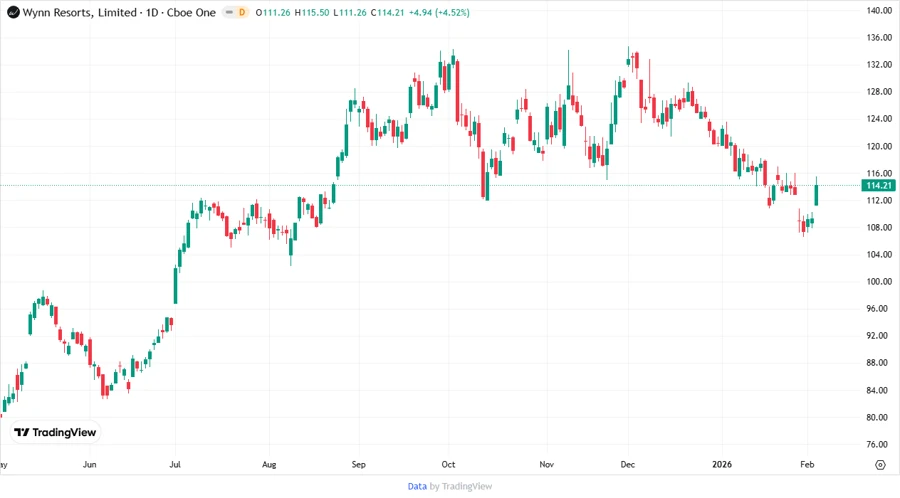Click the Sep label on time axis
The image size is (900, 498).
[x=359, y=465]
